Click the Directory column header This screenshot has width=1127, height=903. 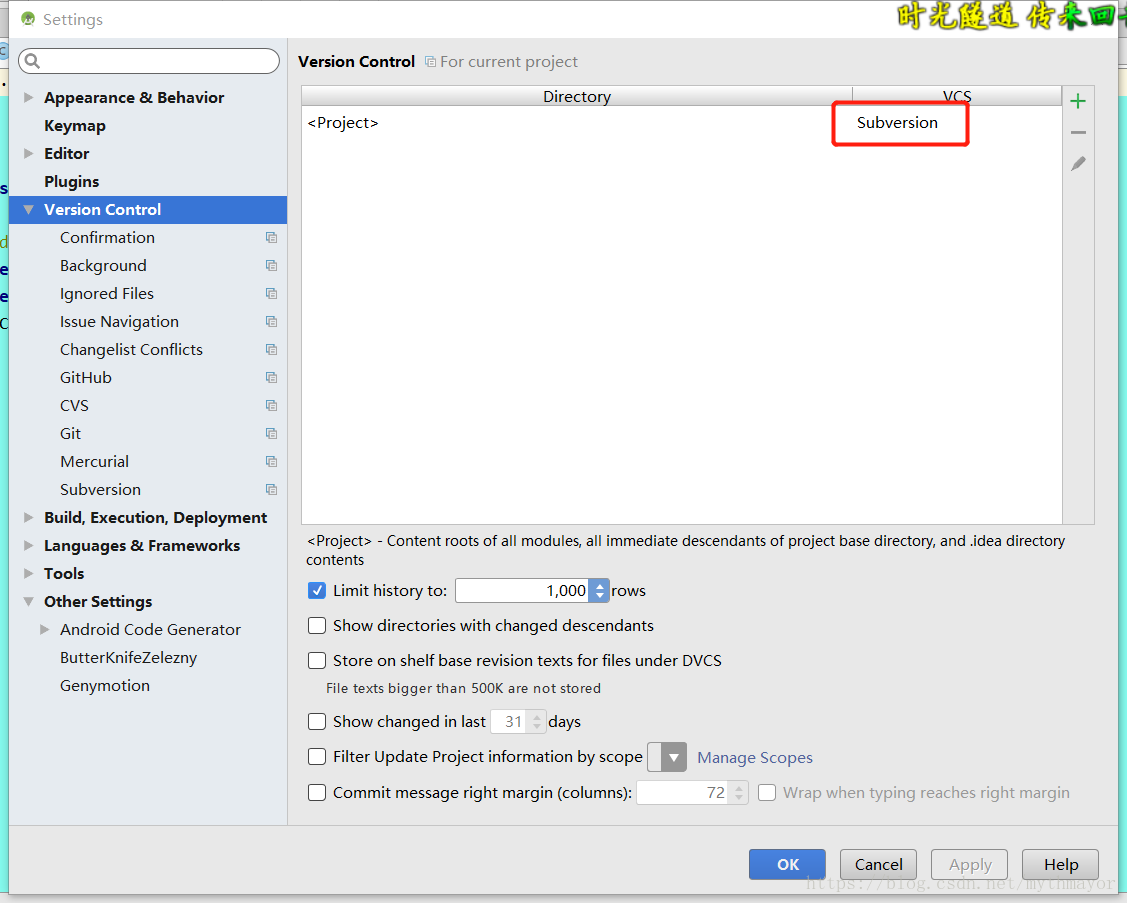577,96
